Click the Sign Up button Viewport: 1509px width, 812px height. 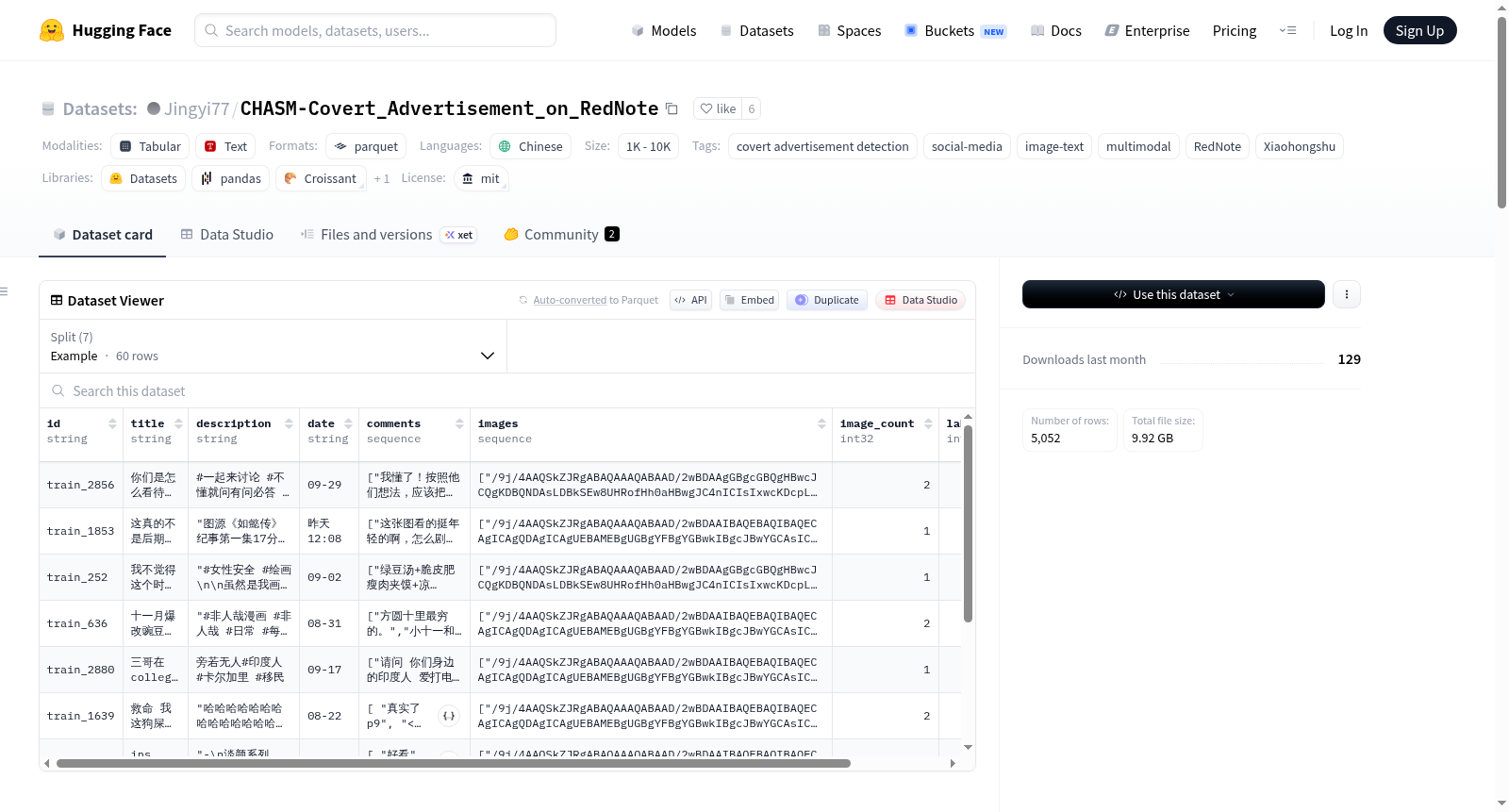point(1419,30)
